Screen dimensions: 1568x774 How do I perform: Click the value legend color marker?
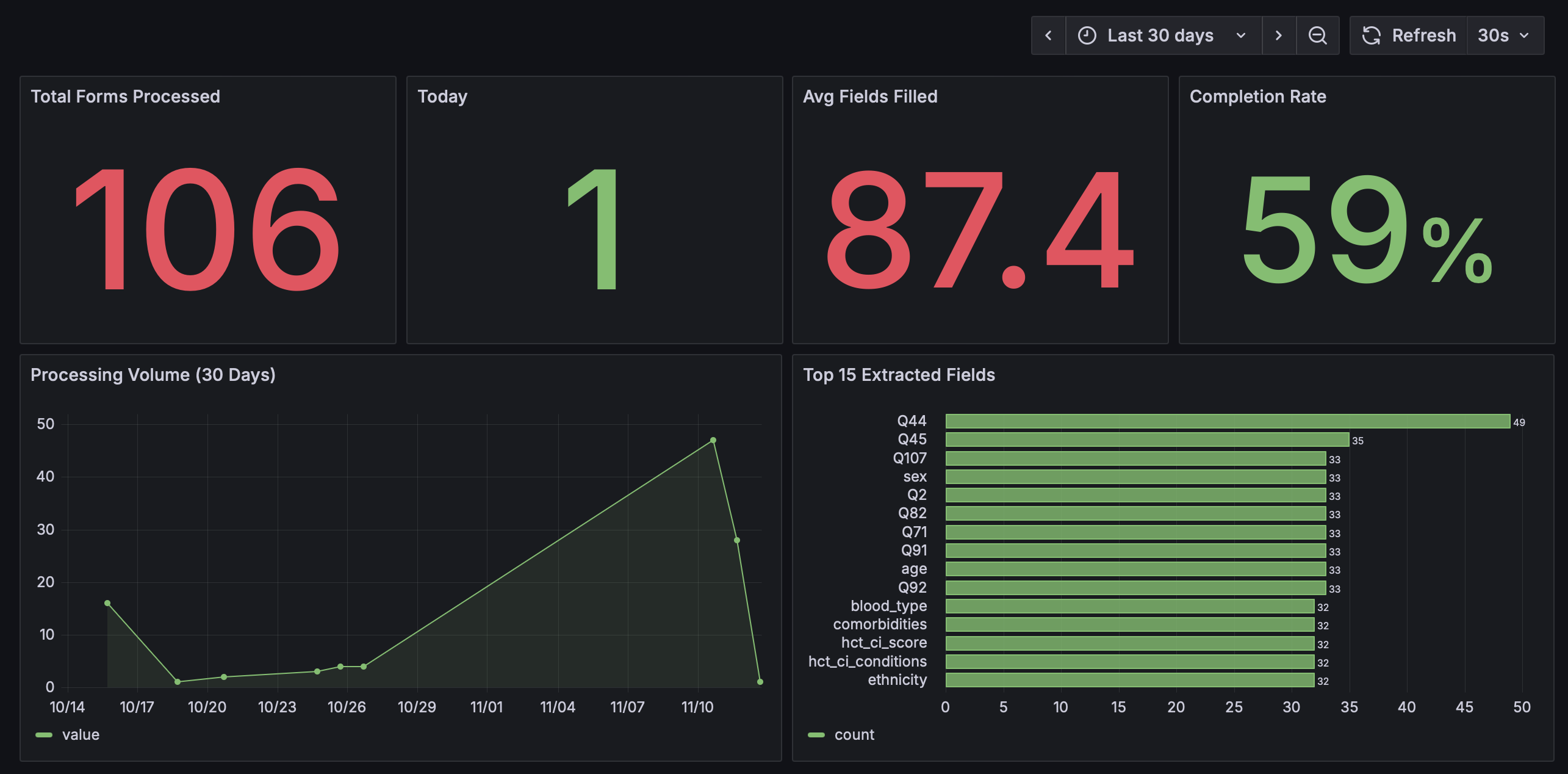click(45, 734)
